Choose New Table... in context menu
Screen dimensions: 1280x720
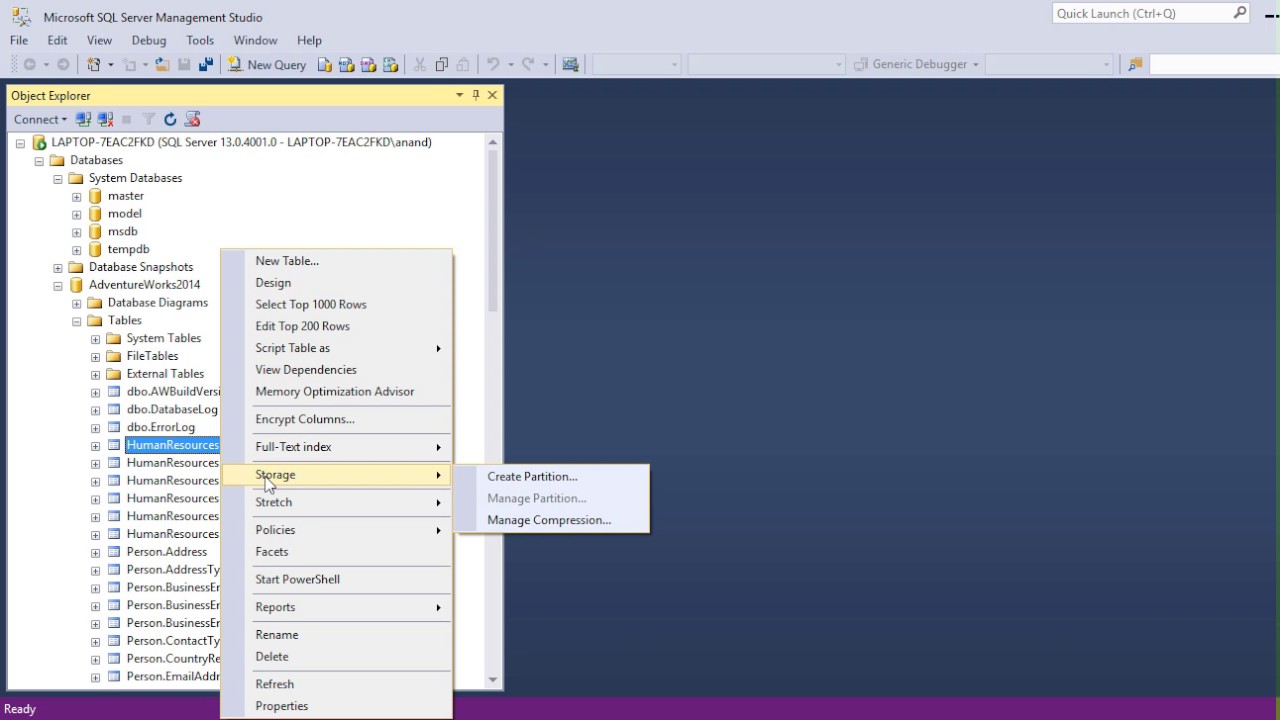pos(337,261)
